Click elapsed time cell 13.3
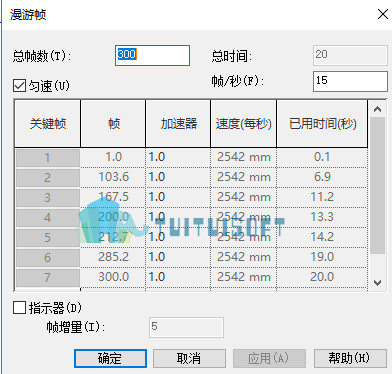This screenshot has height=374, width=392. 322,217
